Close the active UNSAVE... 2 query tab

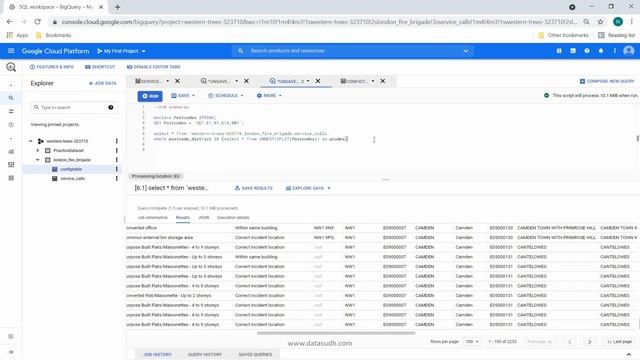(318, 81)
